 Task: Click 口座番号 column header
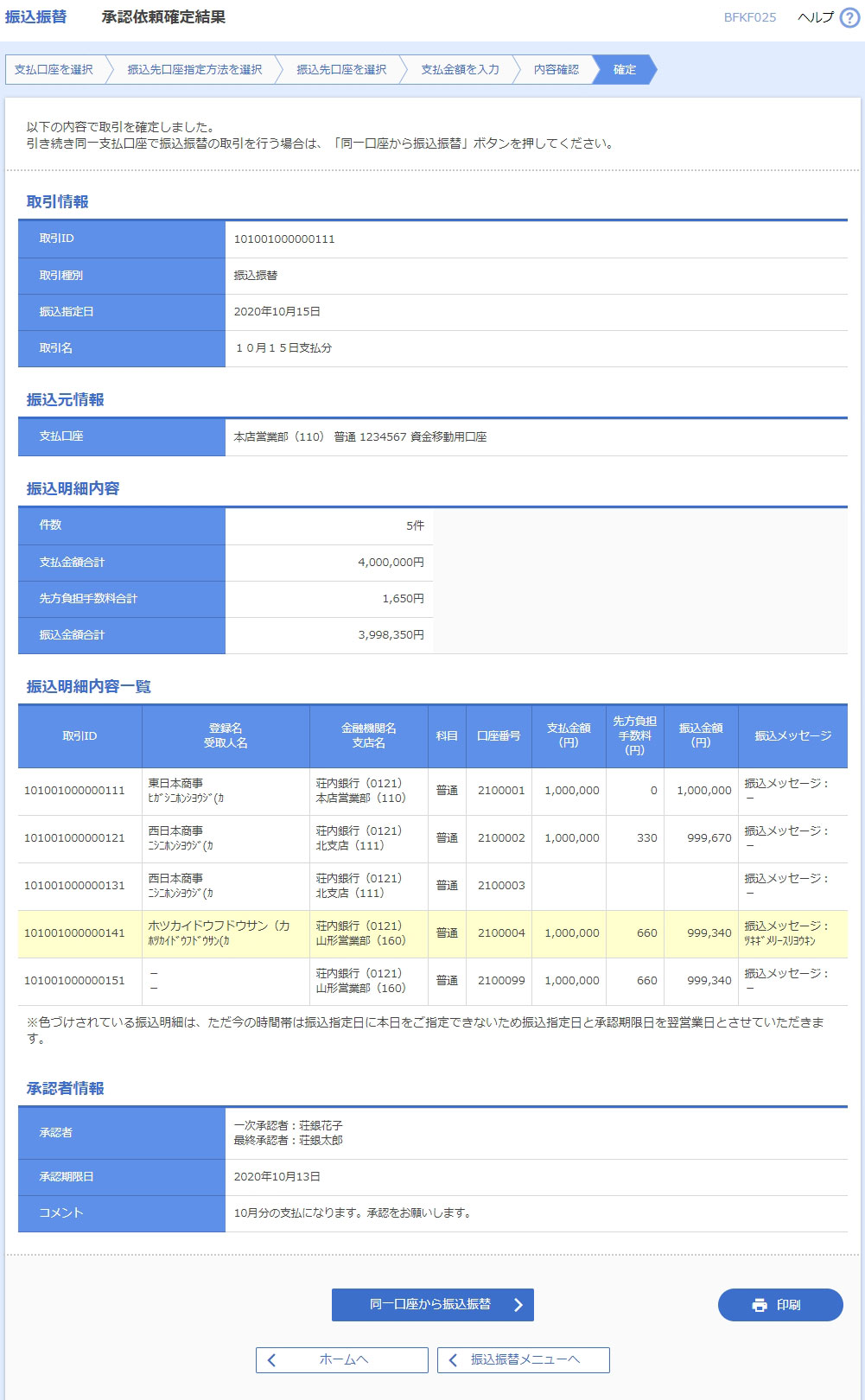click(x=499, y=736)
